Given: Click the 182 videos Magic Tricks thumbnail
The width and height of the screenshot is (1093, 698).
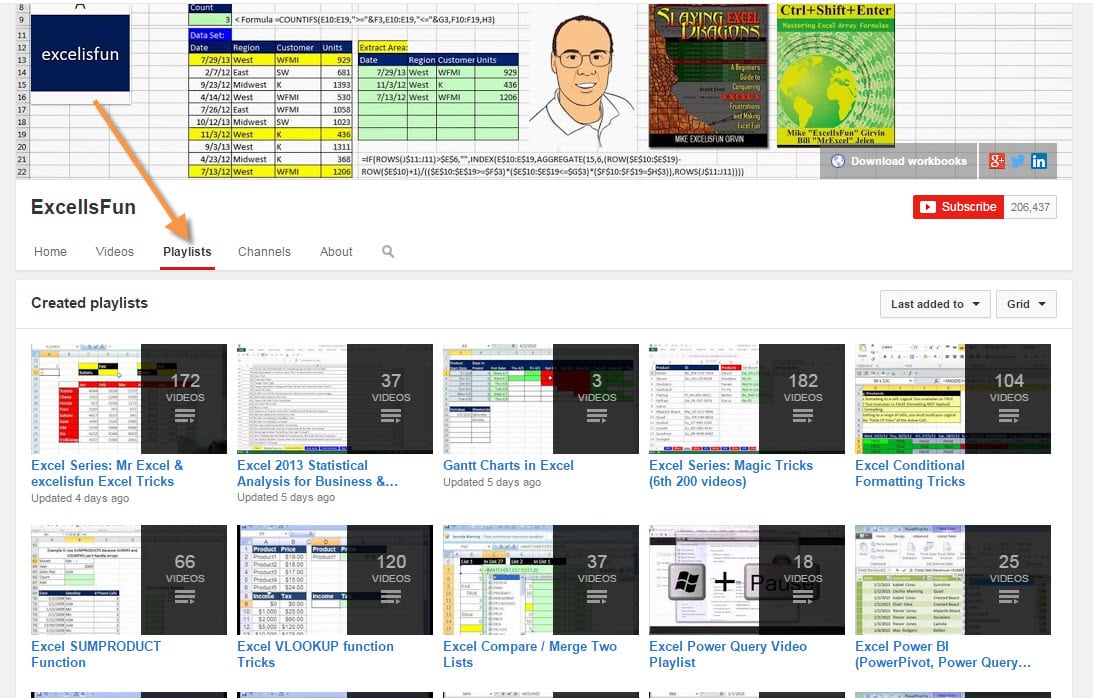Looking at the screenshot, I should (747, 399).
